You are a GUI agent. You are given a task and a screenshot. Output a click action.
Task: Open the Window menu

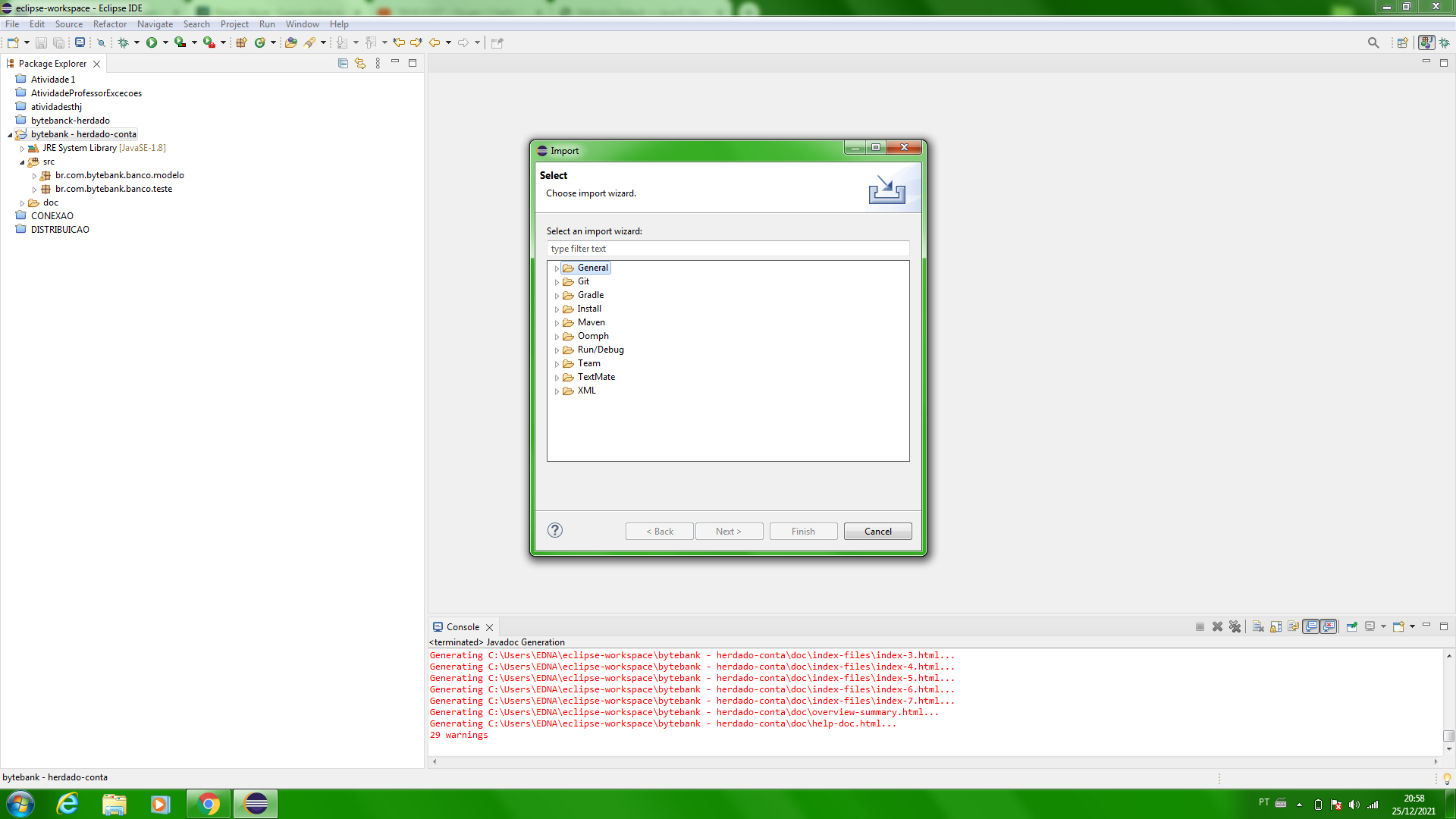click(302, 24)
